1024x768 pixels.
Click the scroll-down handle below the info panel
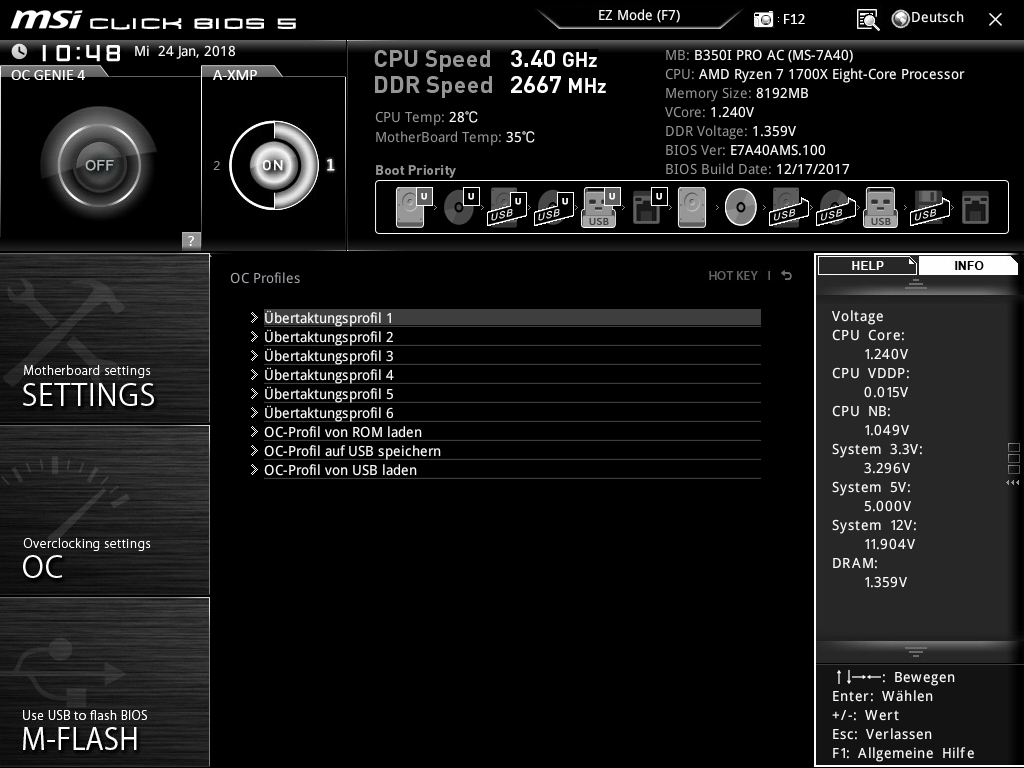916,651
